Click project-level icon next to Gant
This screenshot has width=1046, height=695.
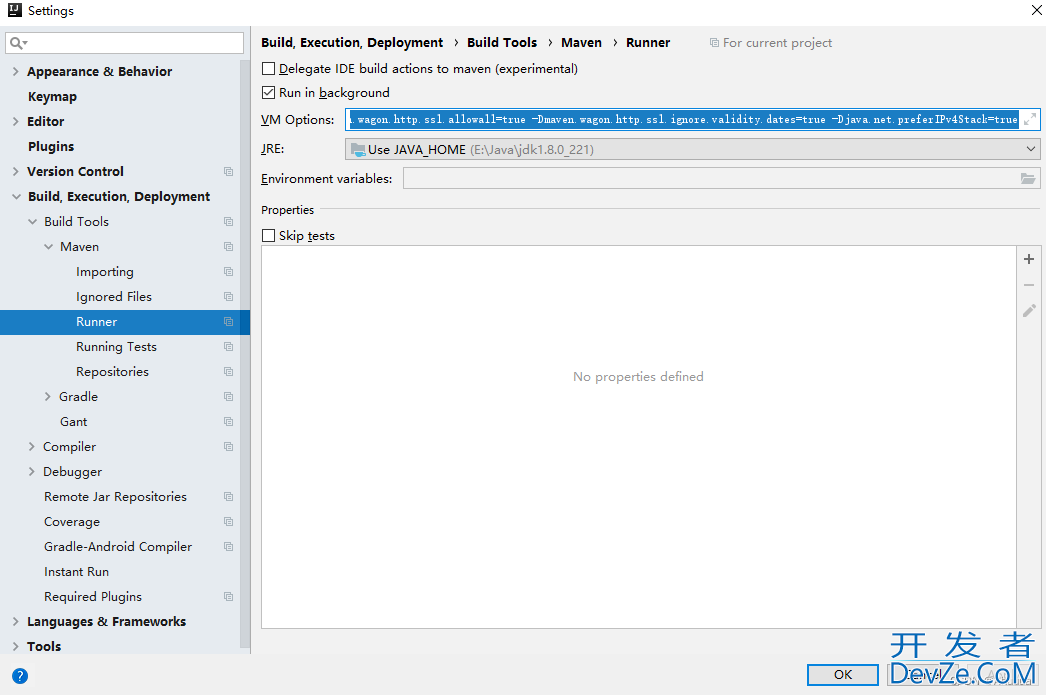(229, 422)
